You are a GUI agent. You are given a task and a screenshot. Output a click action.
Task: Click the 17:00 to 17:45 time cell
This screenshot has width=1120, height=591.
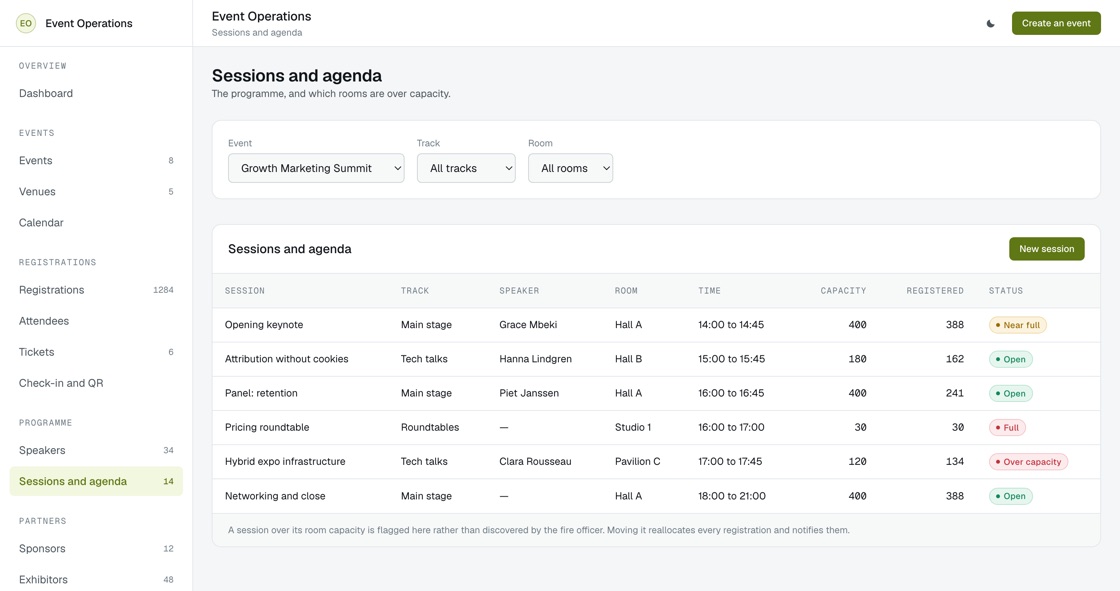point(730,462)
